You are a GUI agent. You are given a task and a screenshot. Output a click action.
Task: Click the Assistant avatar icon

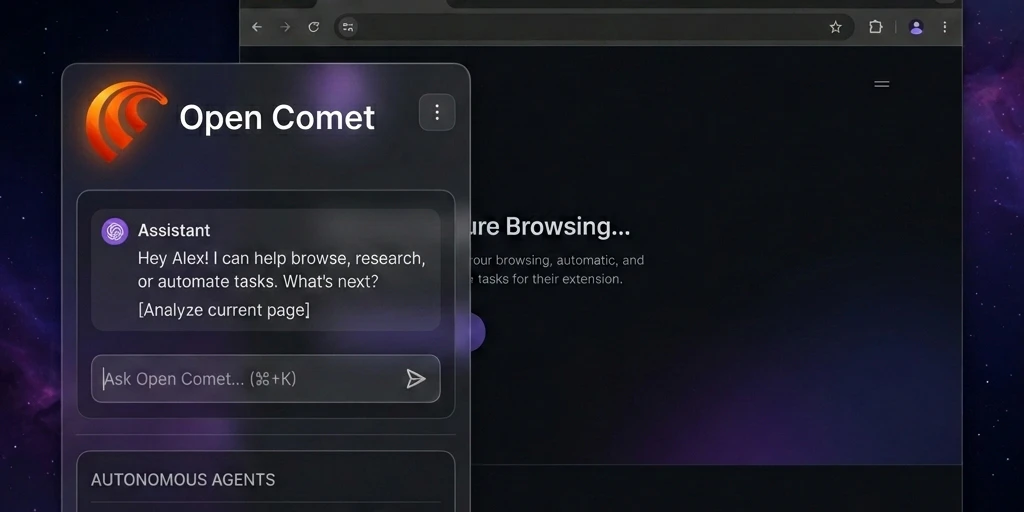(115, 231)
